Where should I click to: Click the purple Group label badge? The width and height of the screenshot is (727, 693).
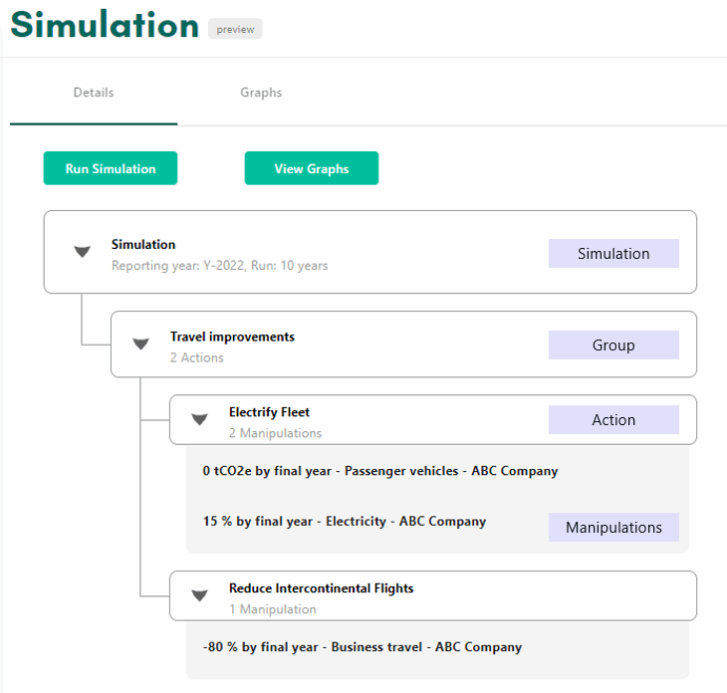click(613, 345)
